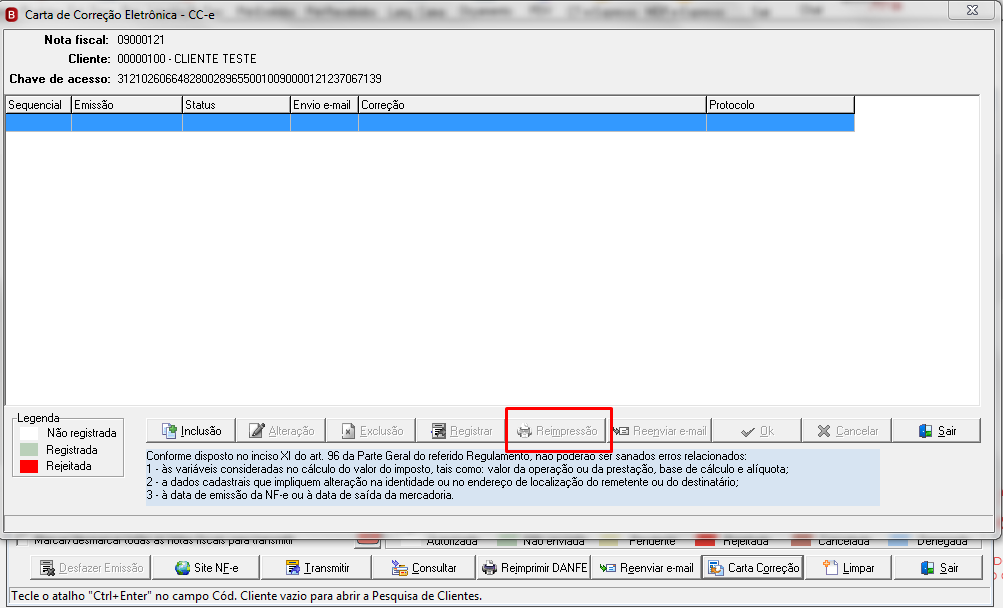The width and height of the screenshot is (1003, 608).
Task: Click the Inclusão button icon
Action: pyautogui.click(x=169, y=431)
